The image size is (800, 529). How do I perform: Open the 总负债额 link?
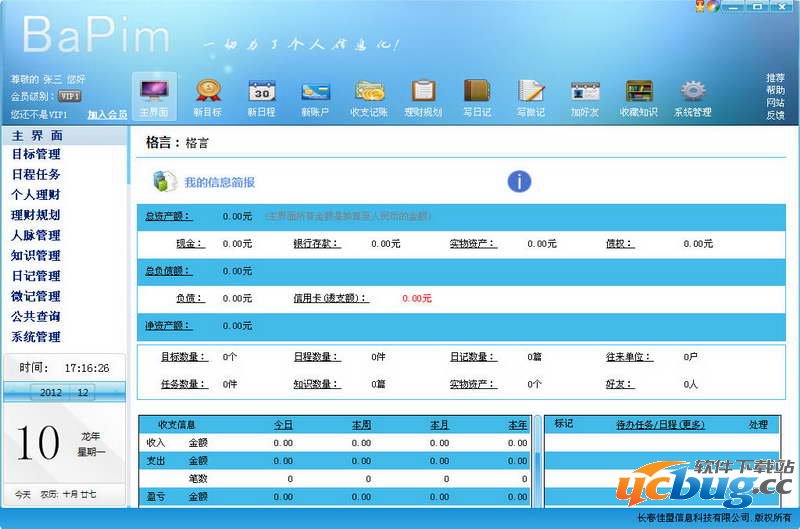coord(169,271)
